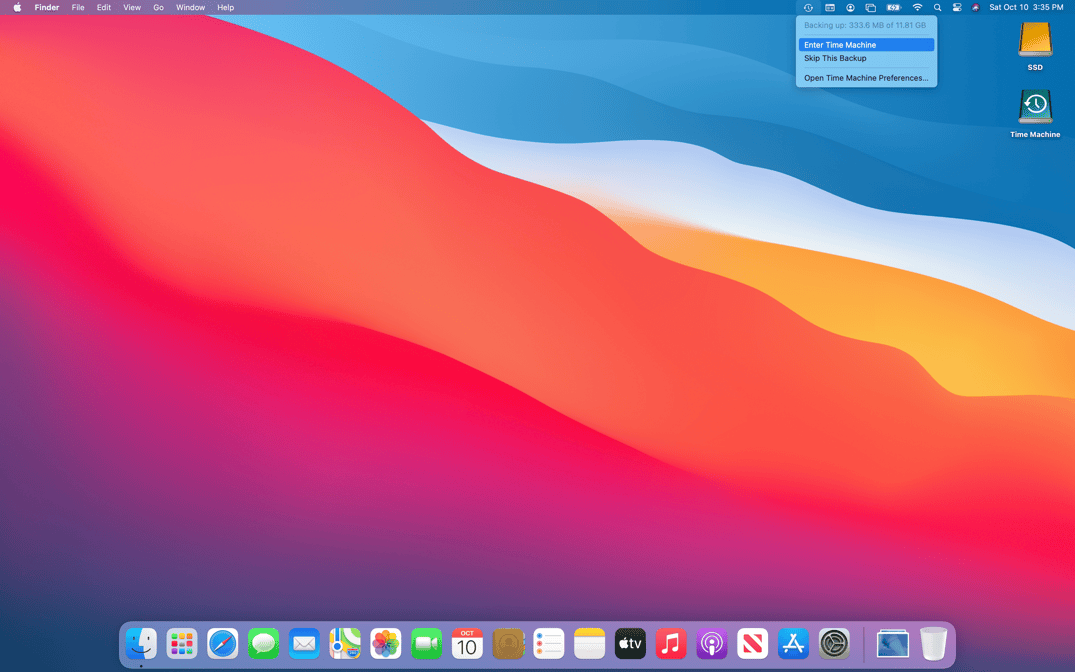Screen dimensions: 1075x672
Task: Open the Finder menu in menu bar
Action: (x=47, y=8)
